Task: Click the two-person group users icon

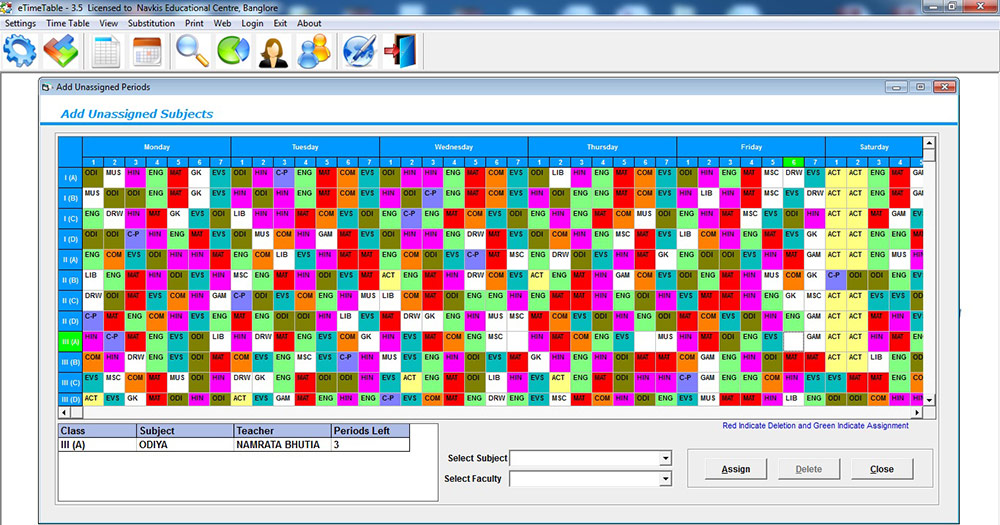Action: (x=314, y=50)
